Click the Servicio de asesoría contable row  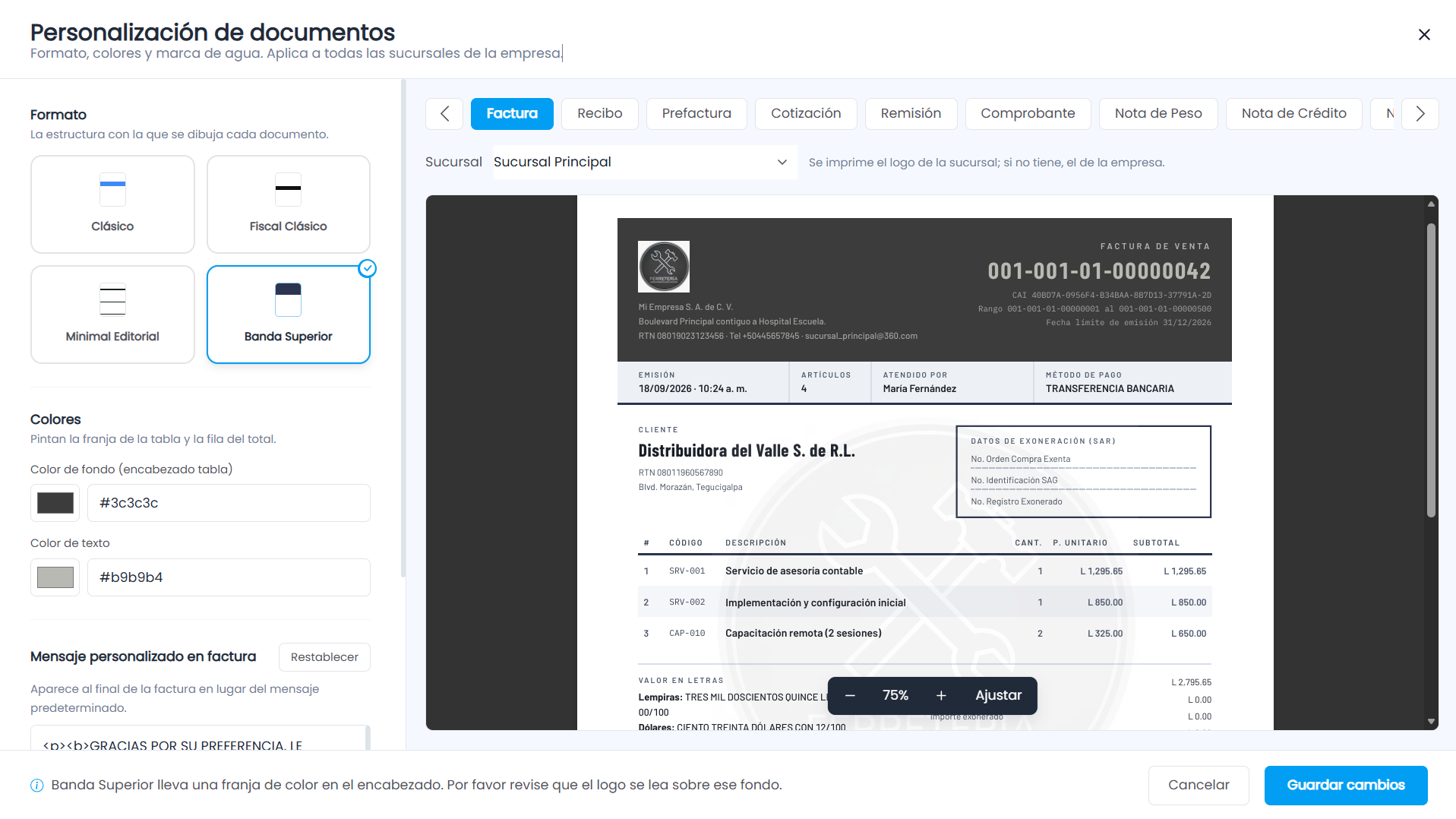[x=925, y=571]
